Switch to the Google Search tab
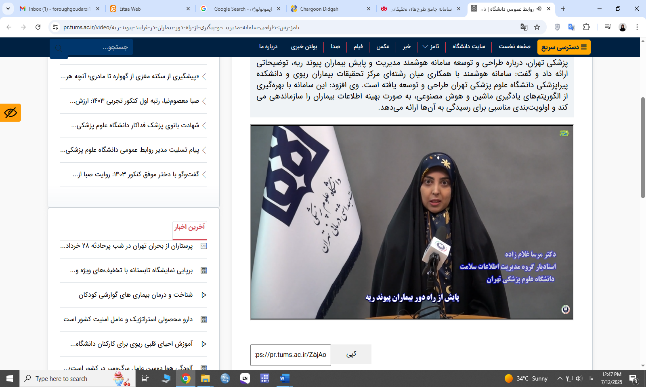 (x=241, y=9)
